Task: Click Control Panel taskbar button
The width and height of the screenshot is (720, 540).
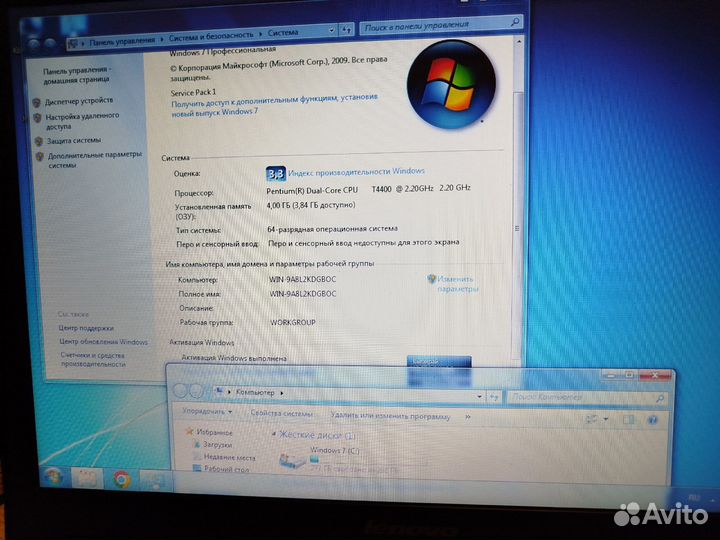Action: [x=153, y=481]
